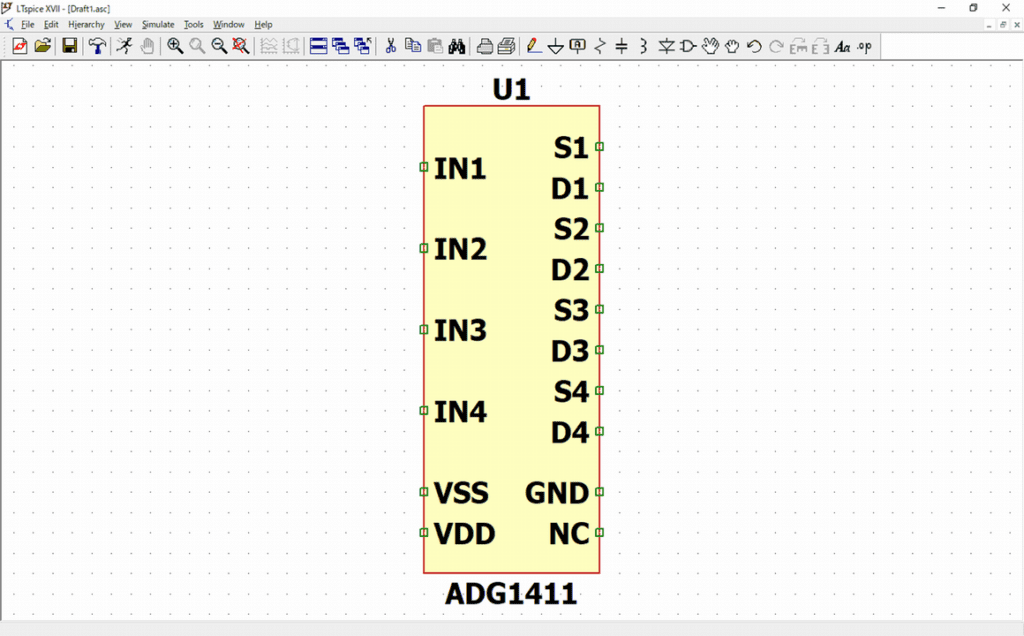1024x636 pixels.
Task: Click the Print Setup icon
Action: pos(485,46)
